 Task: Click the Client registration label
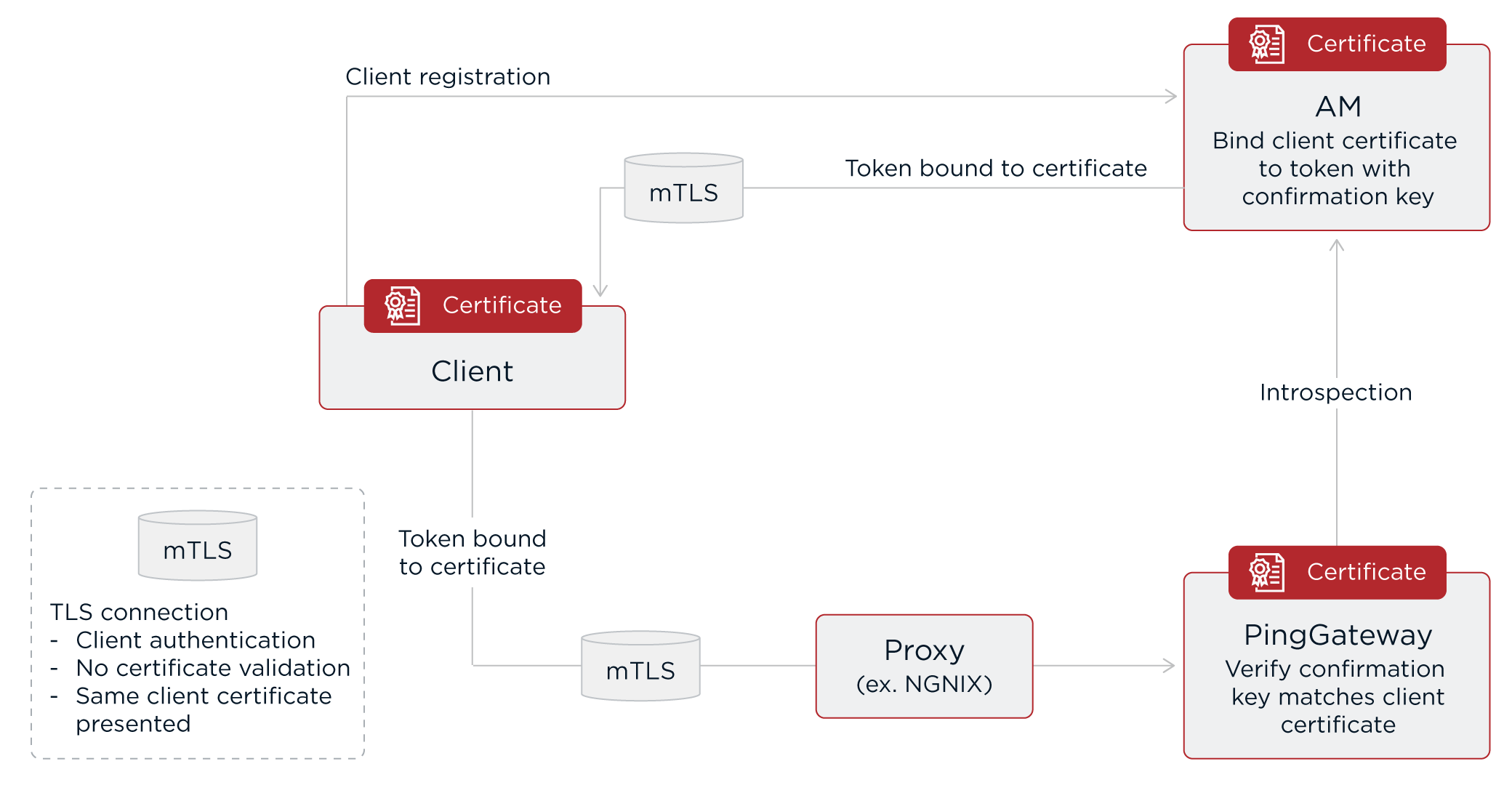448,77
